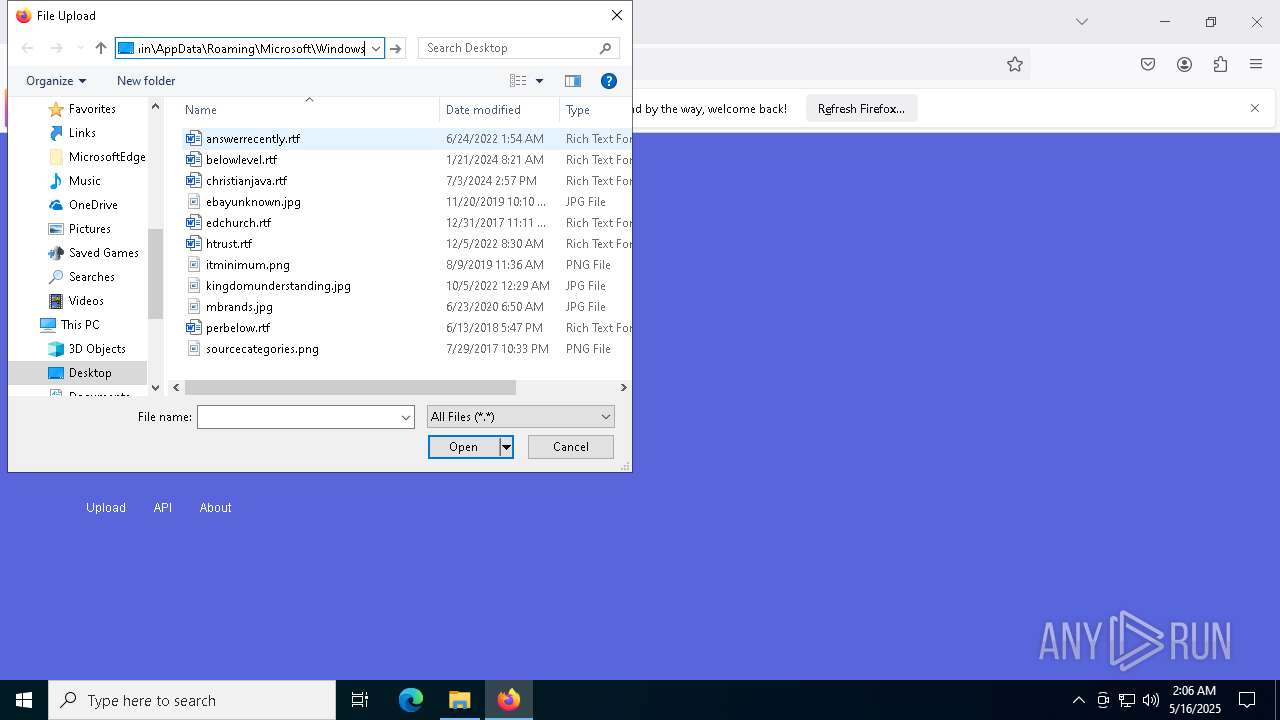Select edchurch.rtf file
This screenshot has width=1280, height=720.
tap(238, 223)
